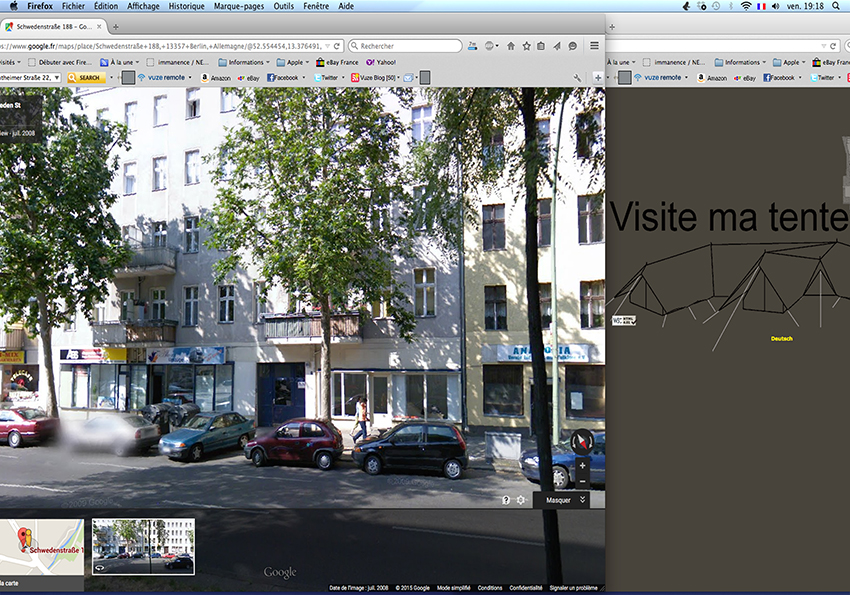Expand the Apple bookmarks folder
The height and width of the screenshot is (595, 850).
(x=292, y=62)
